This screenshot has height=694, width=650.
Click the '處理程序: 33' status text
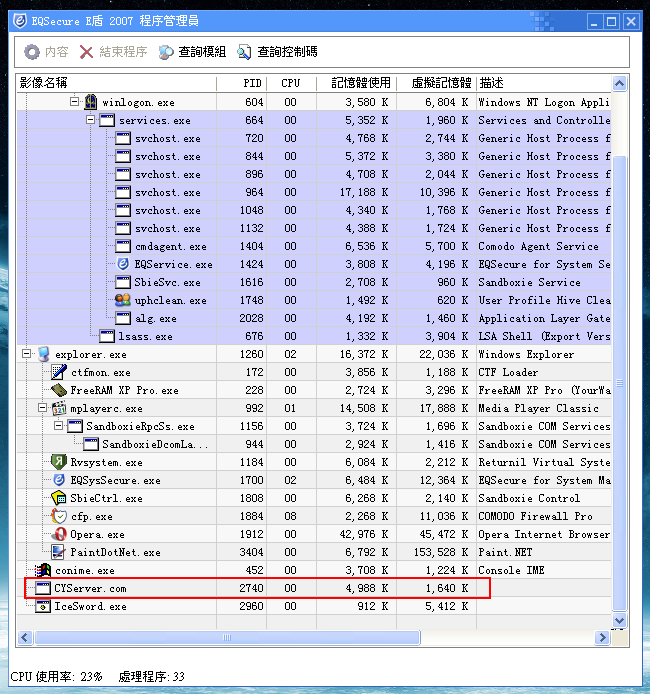[151, 676]
